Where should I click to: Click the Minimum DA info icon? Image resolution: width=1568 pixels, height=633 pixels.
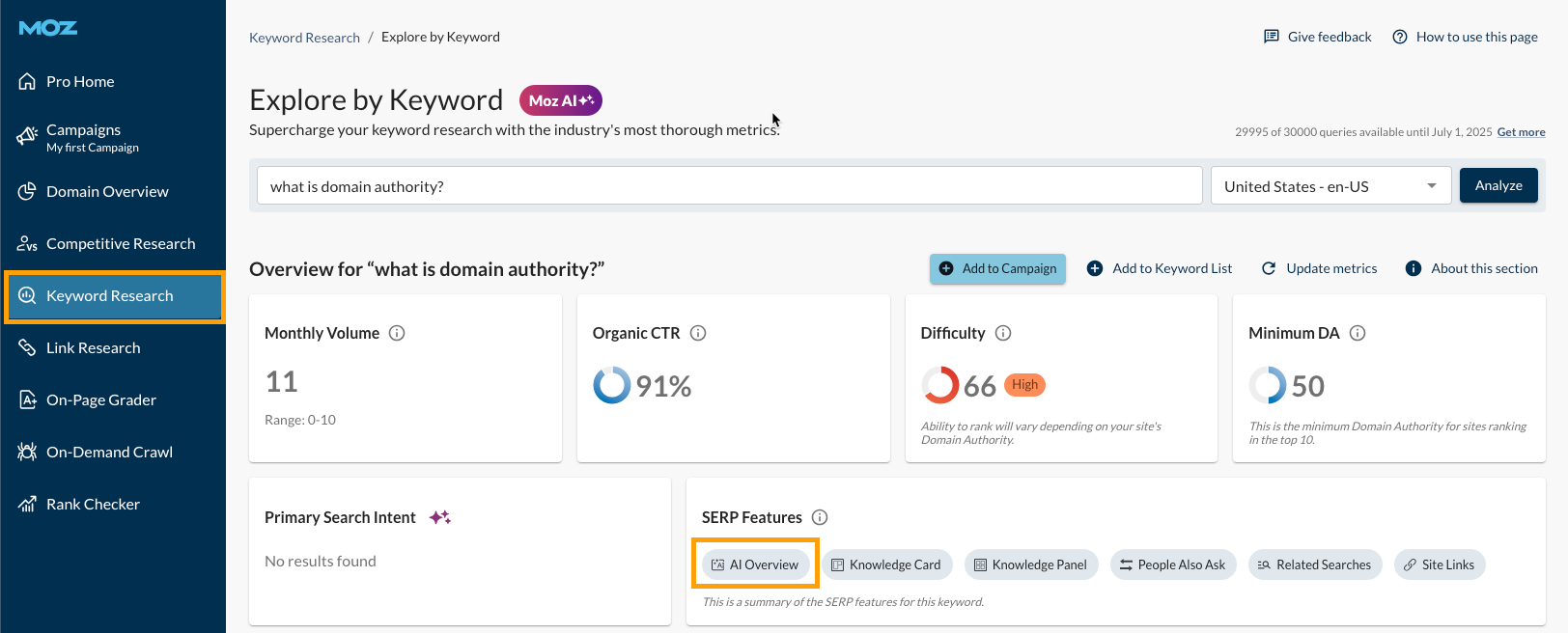coord(1358,333)
